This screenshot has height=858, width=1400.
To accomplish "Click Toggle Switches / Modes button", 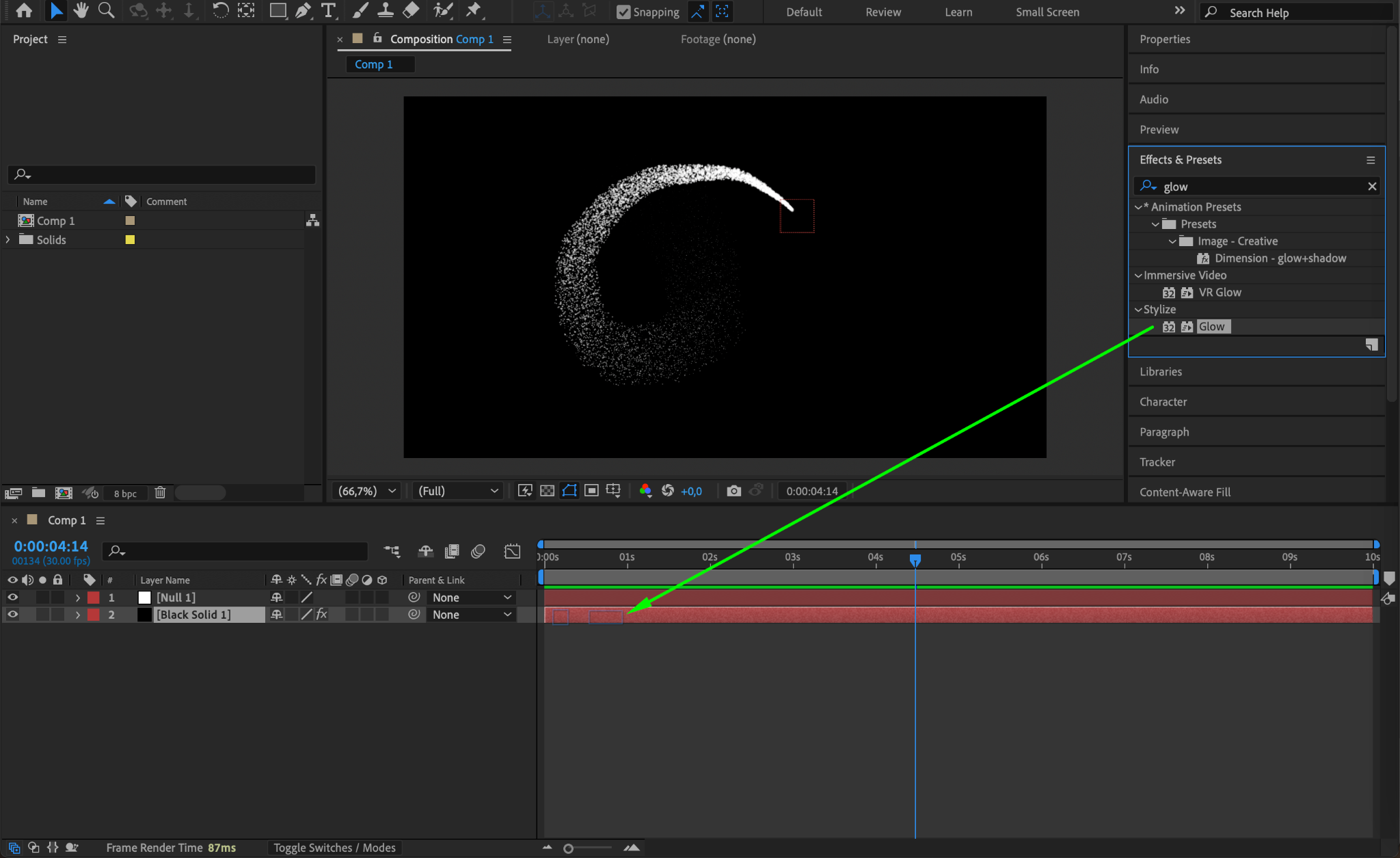I will tap(334, 848).
